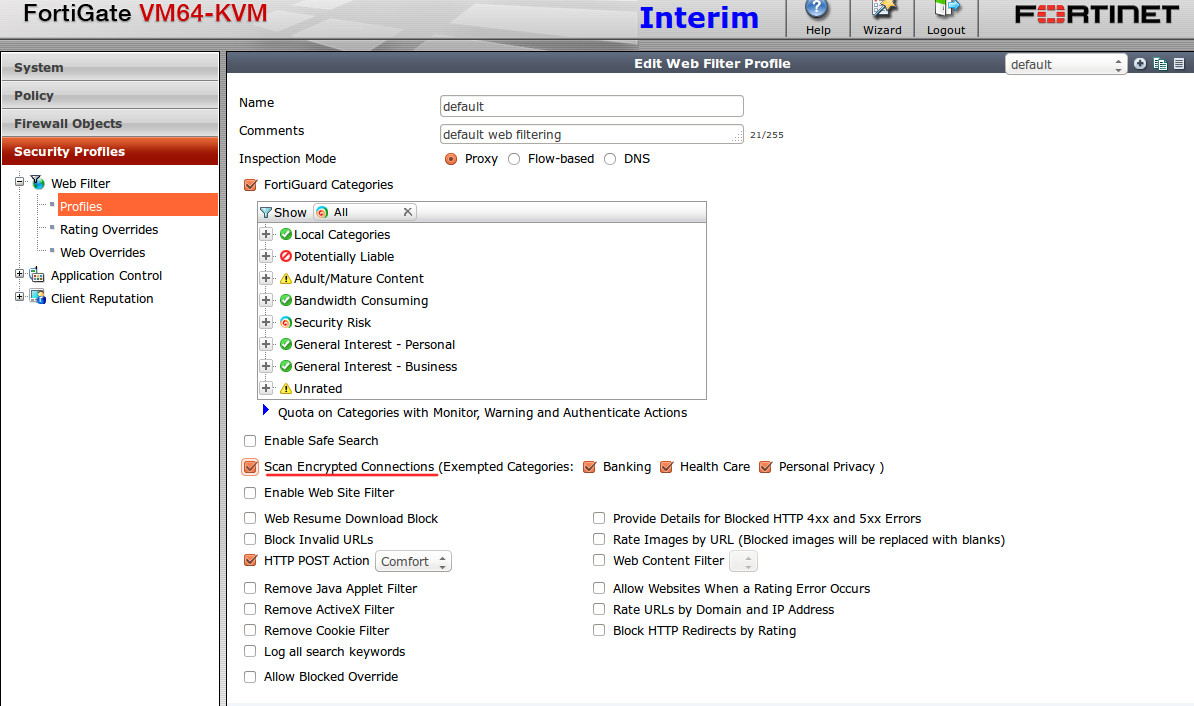Open the System menu section
This screenshot has height=706, width=1194.
pos(110,67)
